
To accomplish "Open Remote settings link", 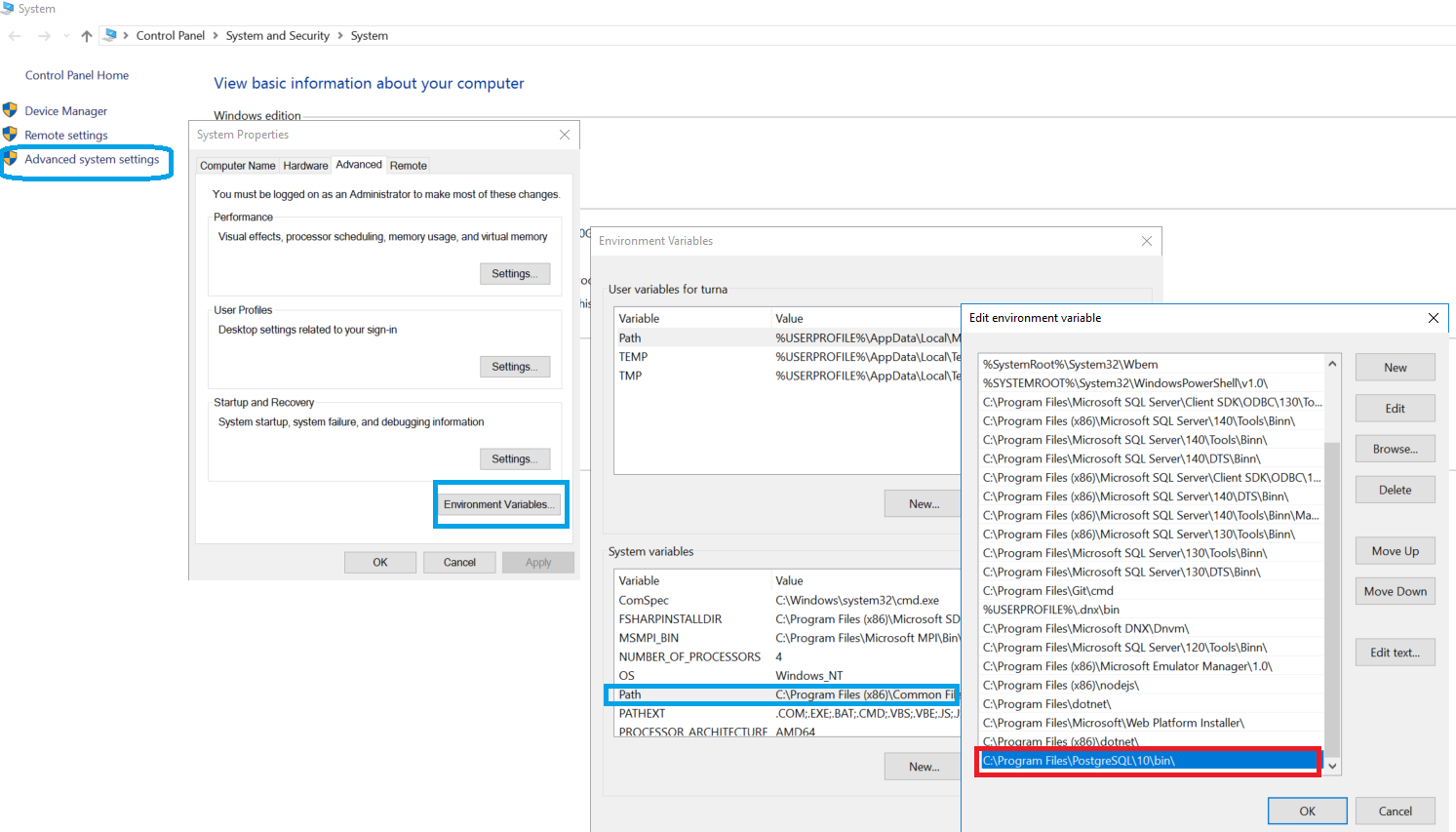I will click(x=66, y=136).
